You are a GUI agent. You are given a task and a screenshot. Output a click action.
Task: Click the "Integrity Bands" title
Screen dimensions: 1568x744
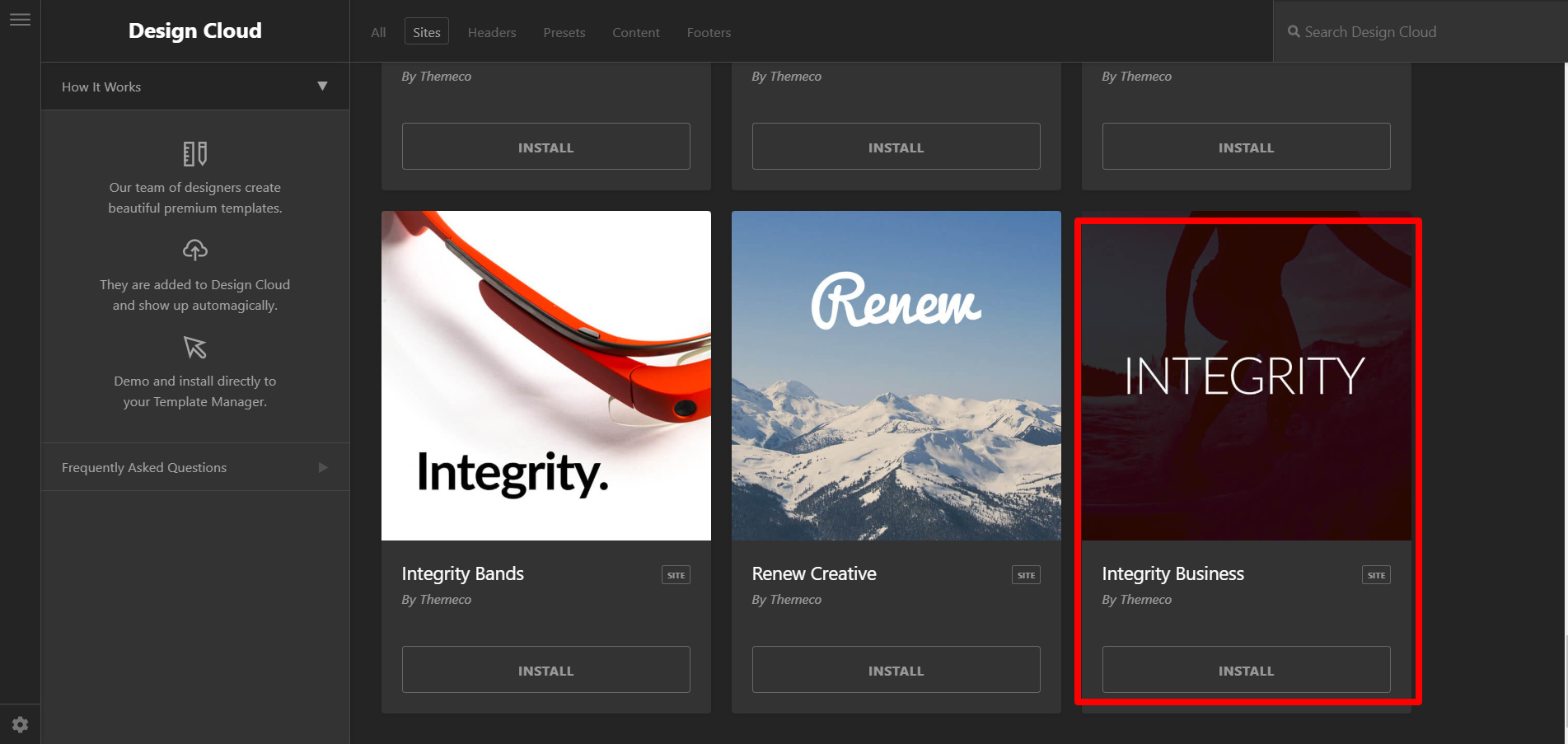pos(462,574)
